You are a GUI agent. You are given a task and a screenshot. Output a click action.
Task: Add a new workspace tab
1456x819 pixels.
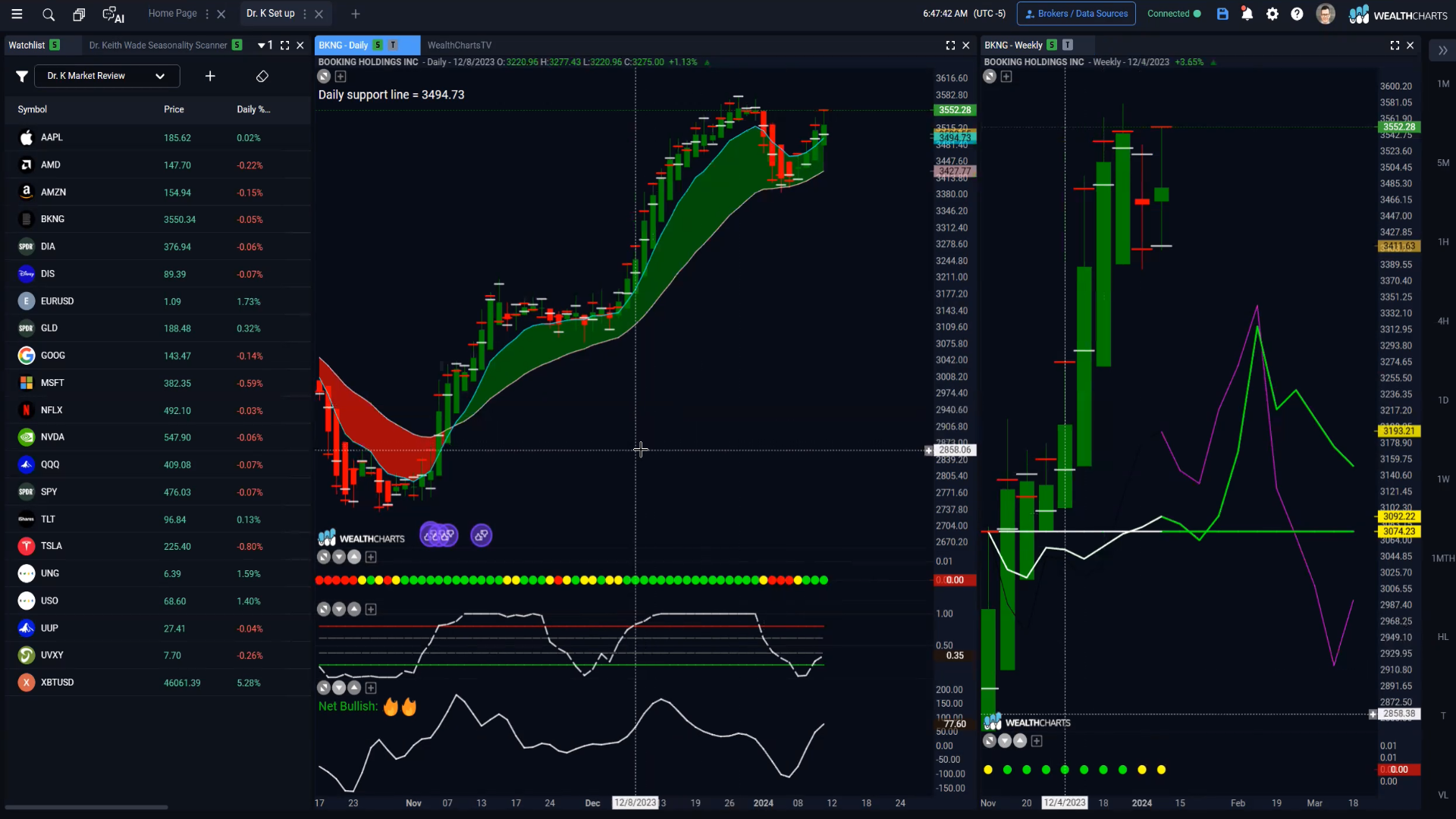coord(356,14)
